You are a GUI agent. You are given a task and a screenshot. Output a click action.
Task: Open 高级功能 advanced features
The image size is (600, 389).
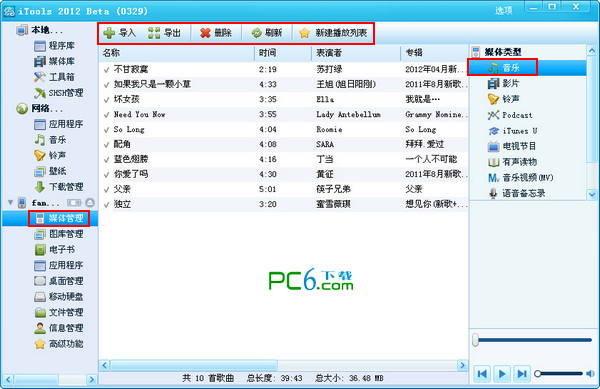pos(59,343)
